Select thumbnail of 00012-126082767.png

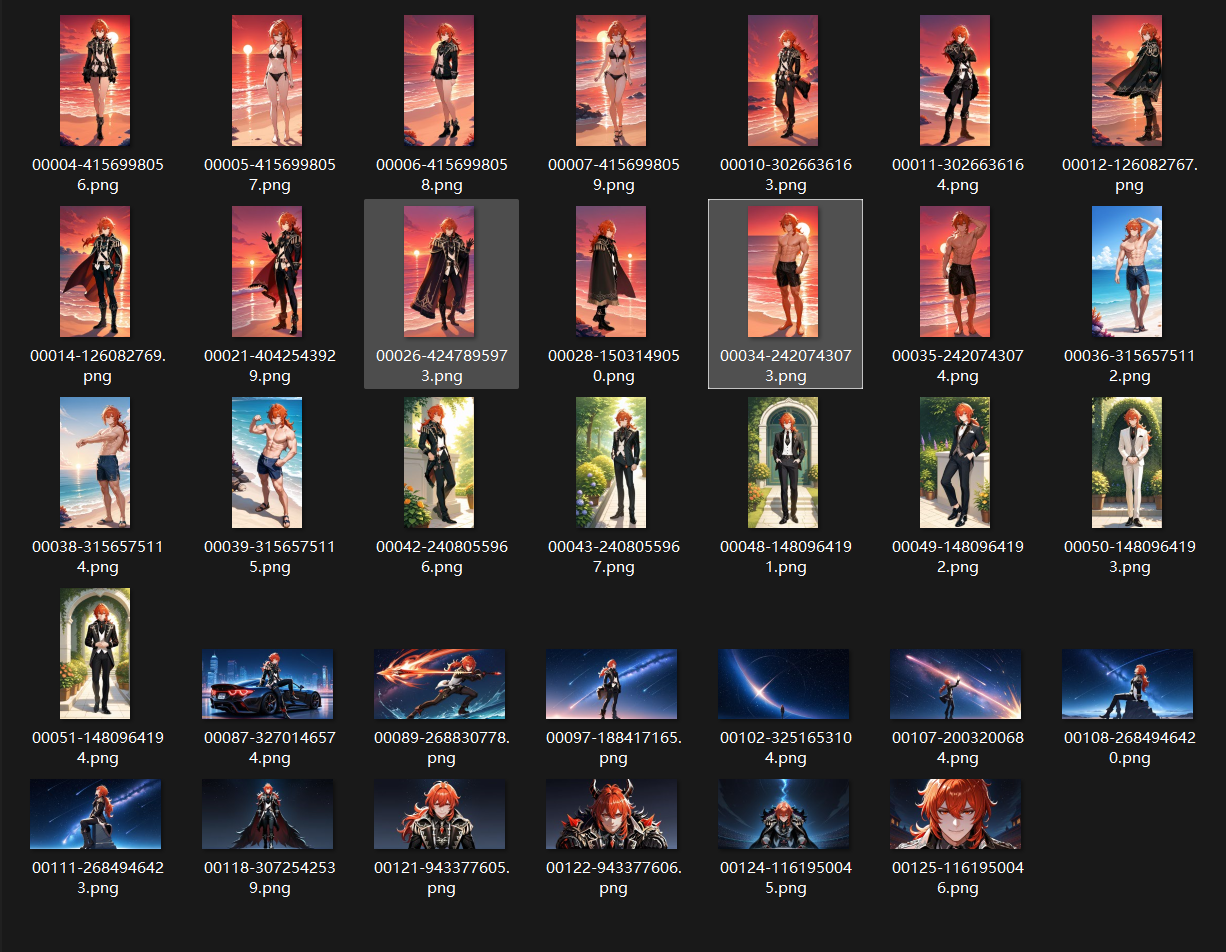pyautogui.click(x=1127, y=80)
